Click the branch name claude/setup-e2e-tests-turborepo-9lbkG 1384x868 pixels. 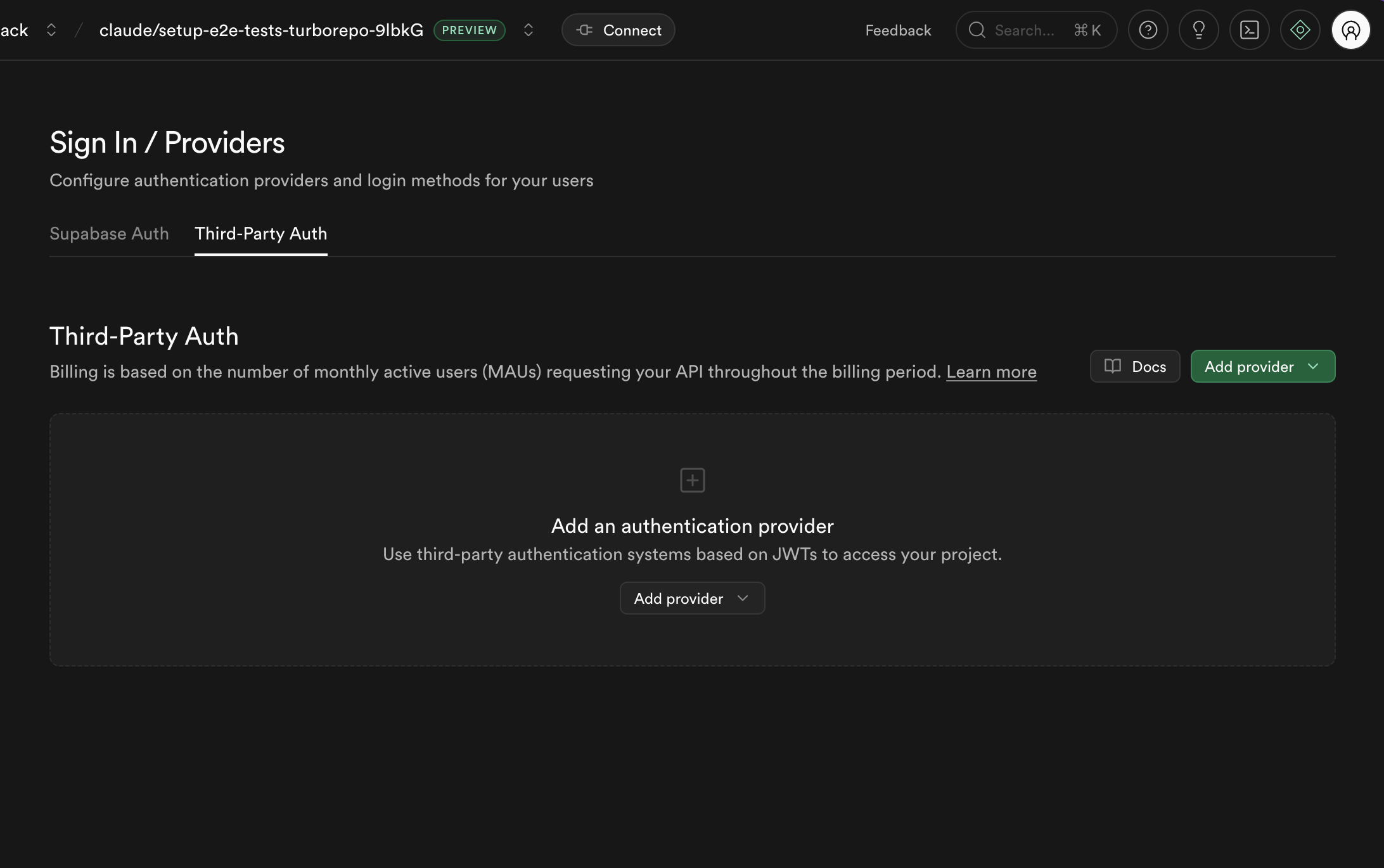pyautogui.click(x=261, y=30)
